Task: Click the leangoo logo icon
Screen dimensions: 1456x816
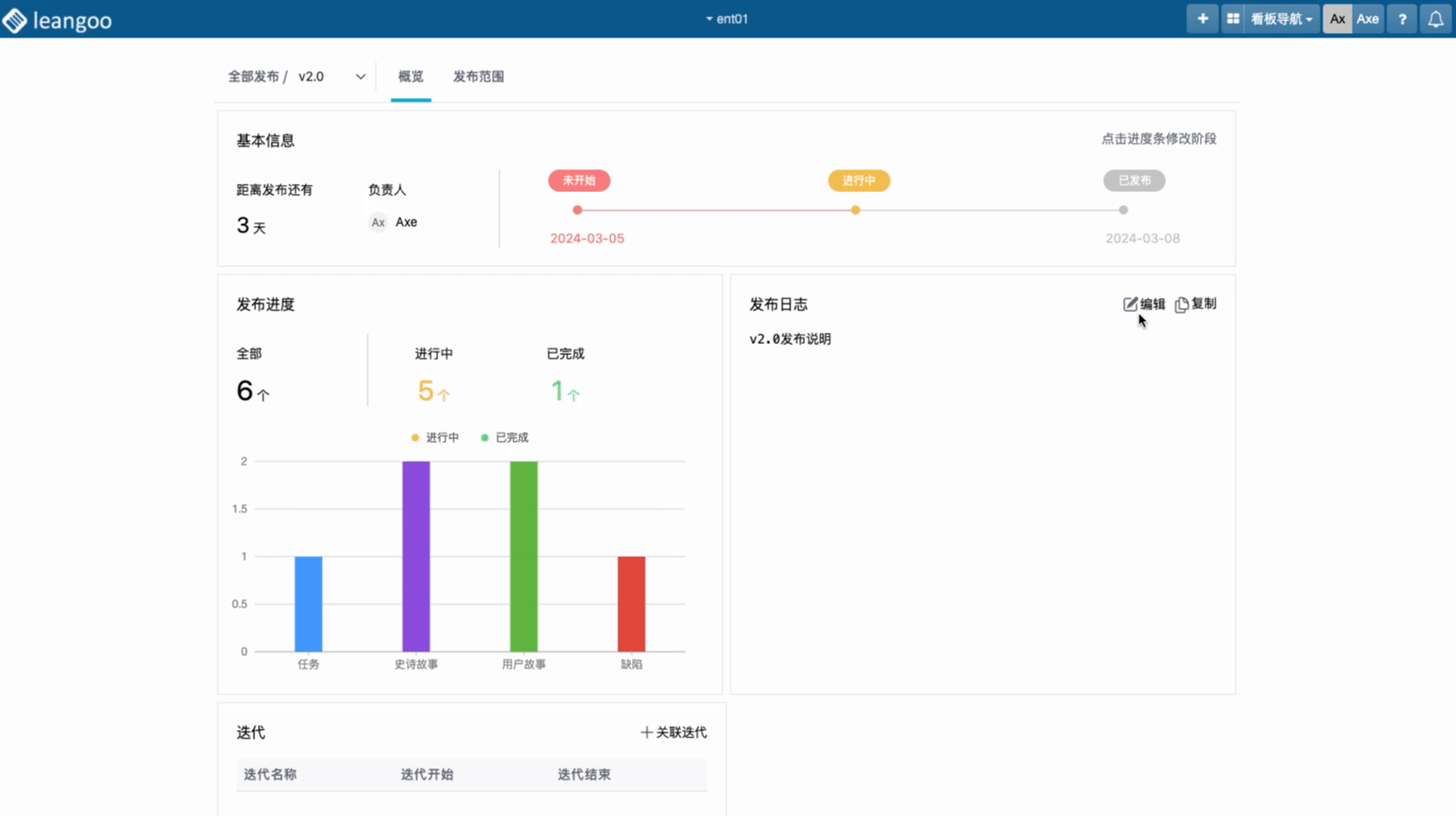Action: tap(16, 19)
